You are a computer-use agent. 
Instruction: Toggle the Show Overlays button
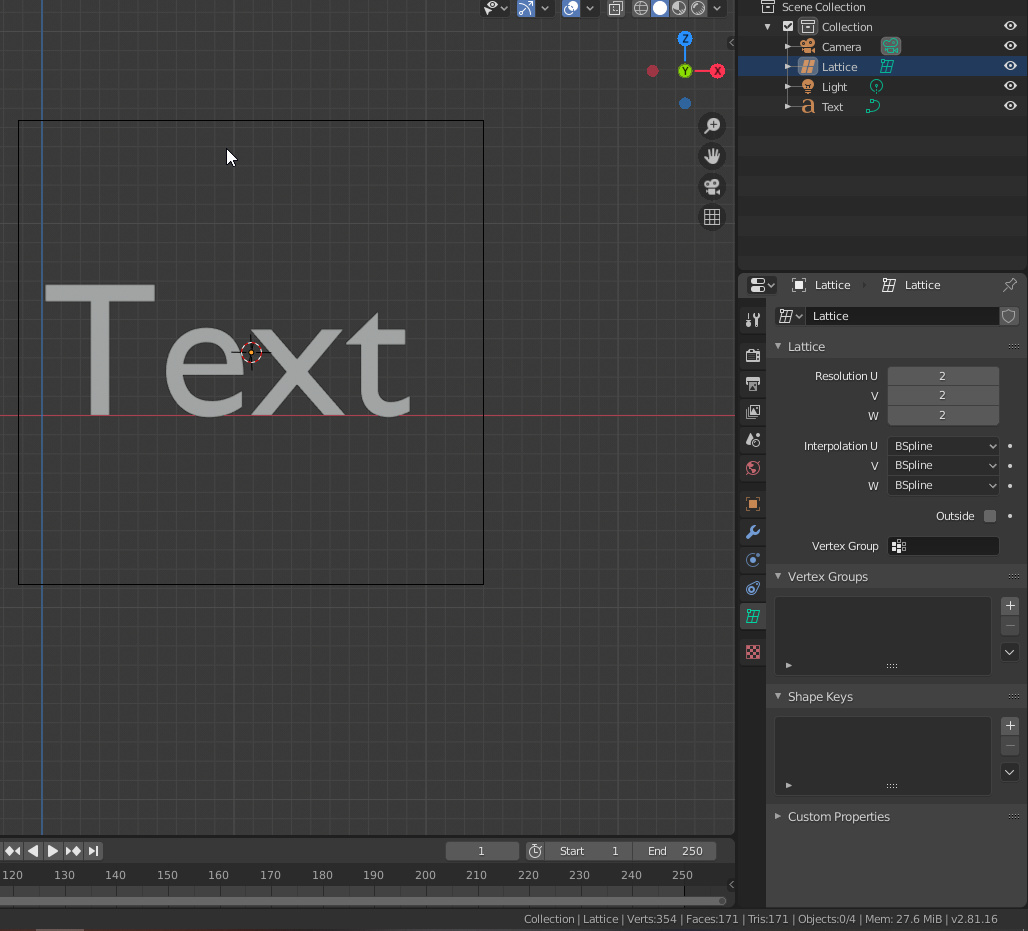tap(571, 8)
